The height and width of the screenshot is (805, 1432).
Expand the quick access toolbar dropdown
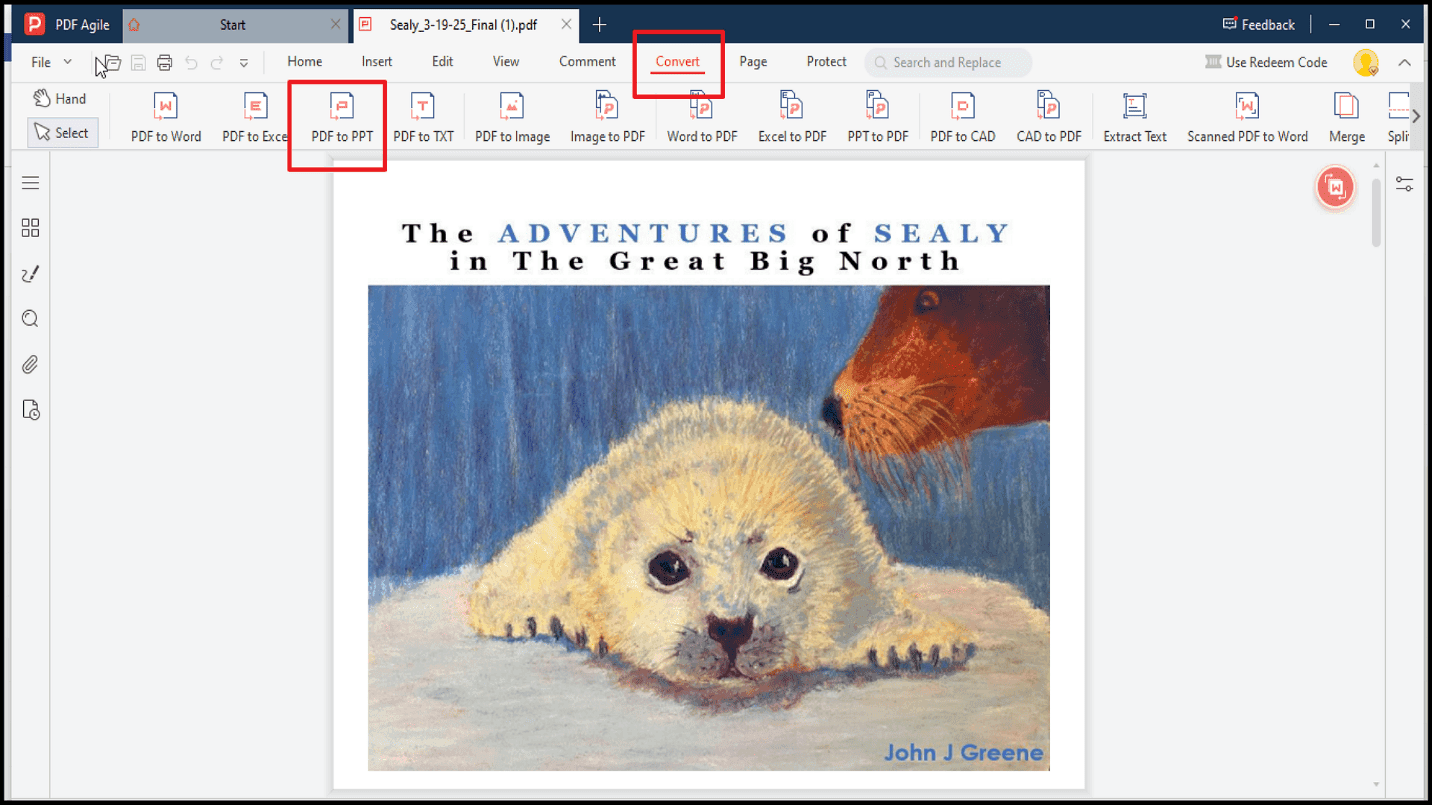(x=243, y=63)
